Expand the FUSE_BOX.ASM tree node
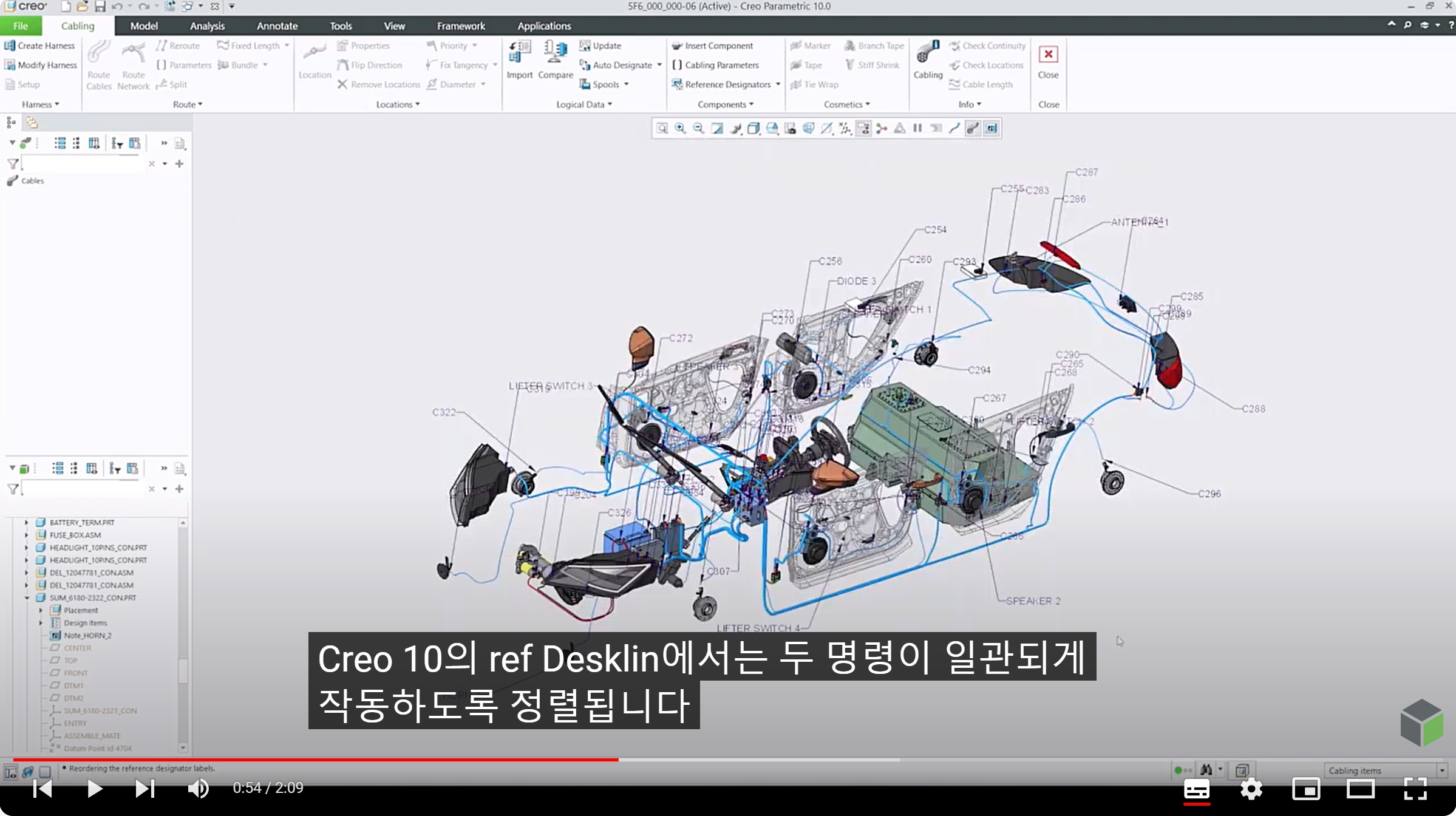The width and height of the screenshot is (1456, 816). click(x=26, y=535)
